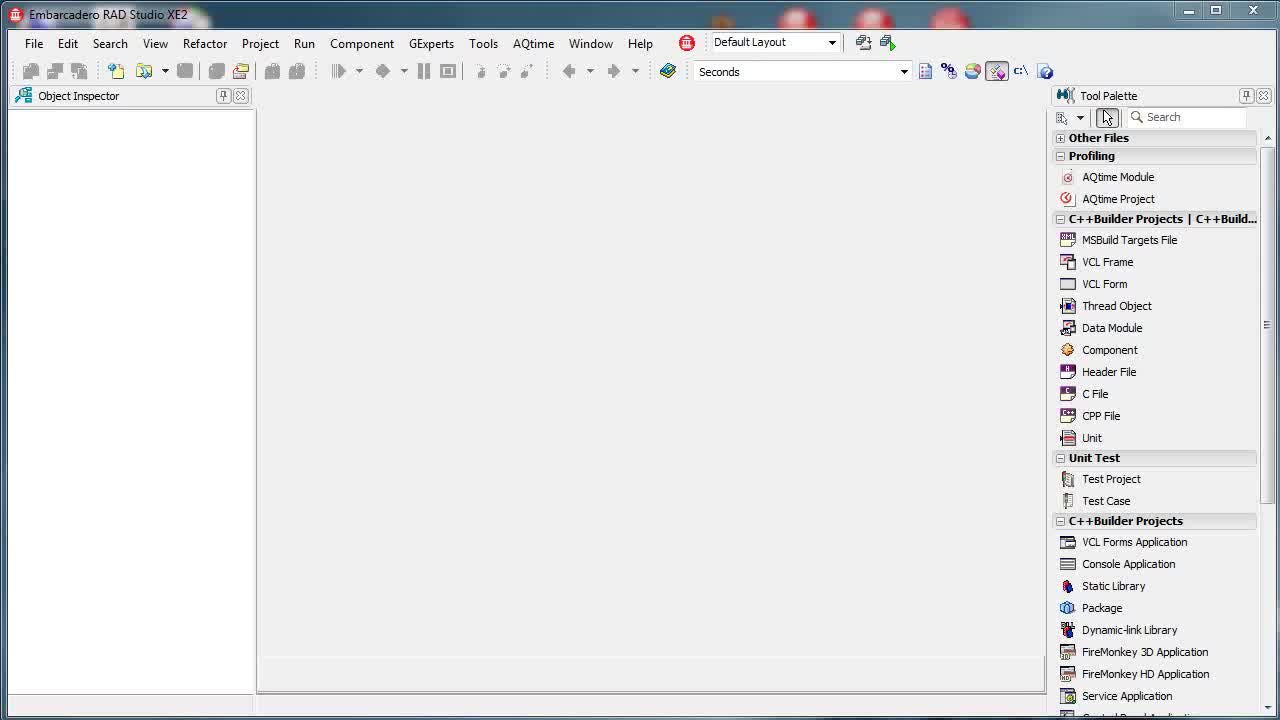
Task: Open the File menu
Action: click(x=34, y=44)
